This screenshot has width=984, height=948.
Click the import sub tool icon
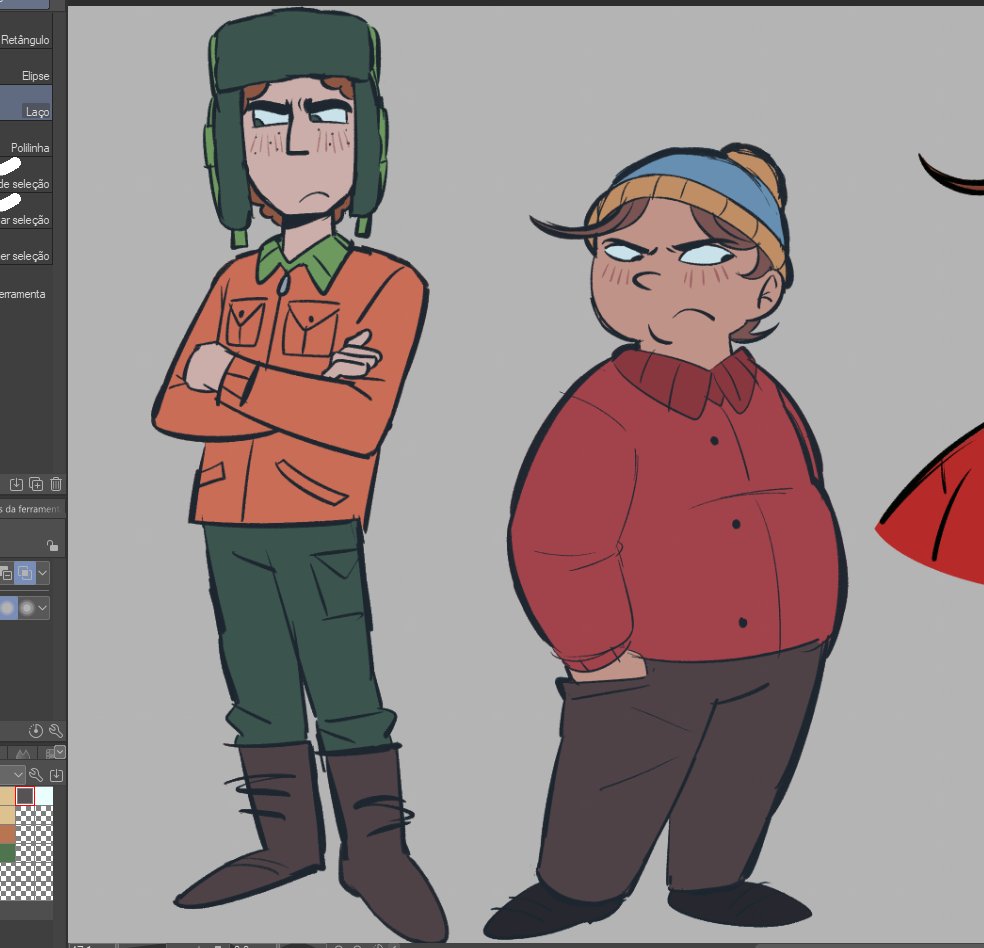(x=16, y=484)
